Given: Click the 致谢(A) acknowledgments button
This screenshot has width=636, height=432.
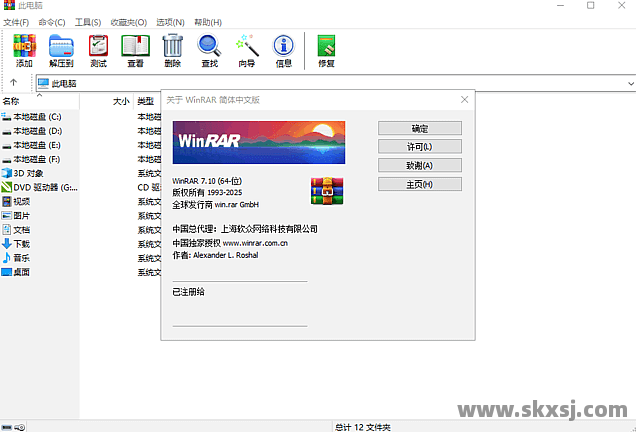Looking at the screenshot, I should click(419, 165).
